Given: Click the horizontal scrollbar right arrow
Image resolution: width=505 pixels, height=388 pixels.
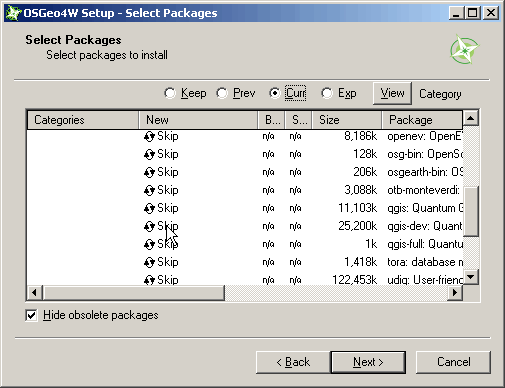Looking at the screenshot, I should [x=455, y=293].
